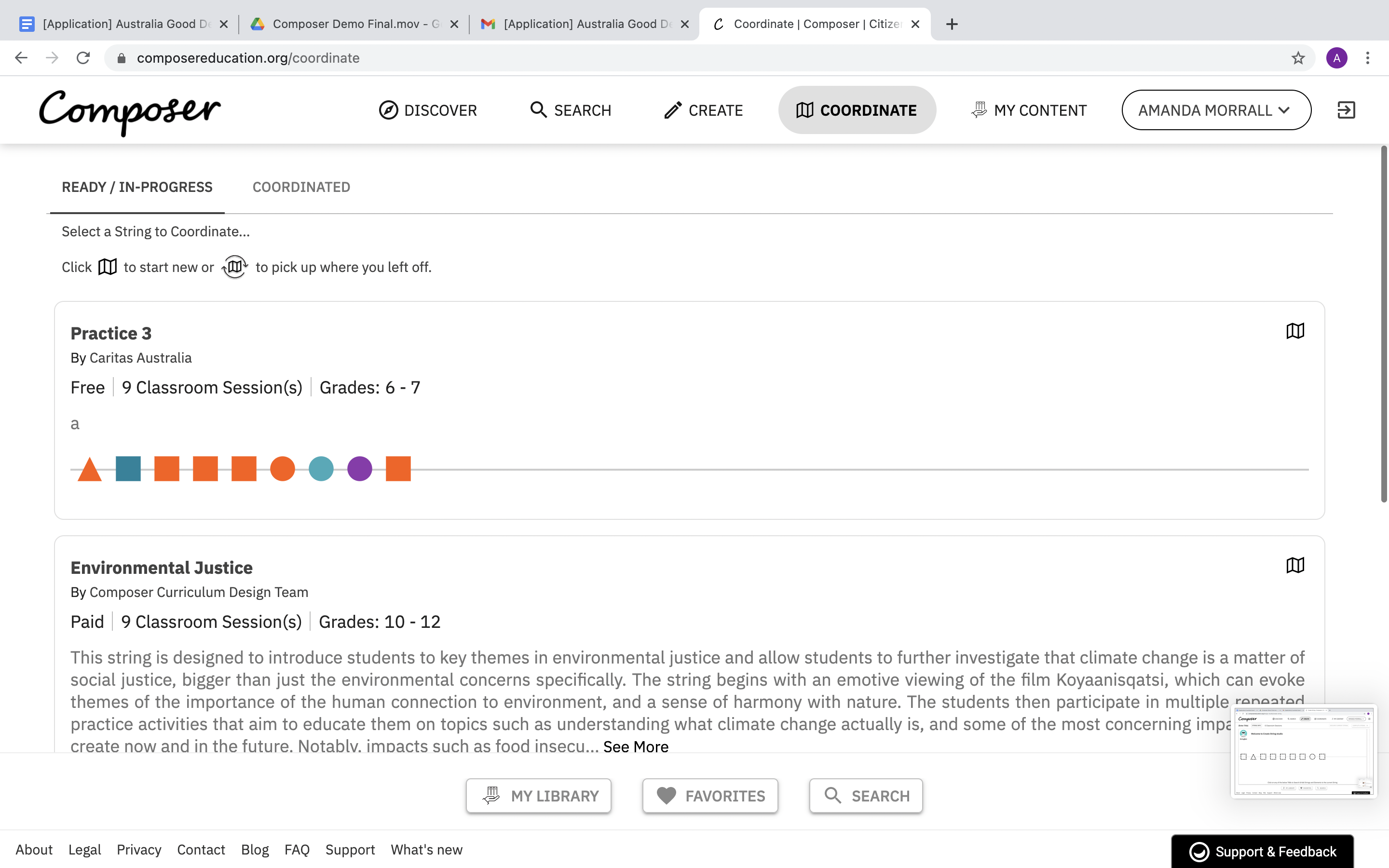Bookmark this page with star icon
1389x868 pixels.
(1298, 58)
